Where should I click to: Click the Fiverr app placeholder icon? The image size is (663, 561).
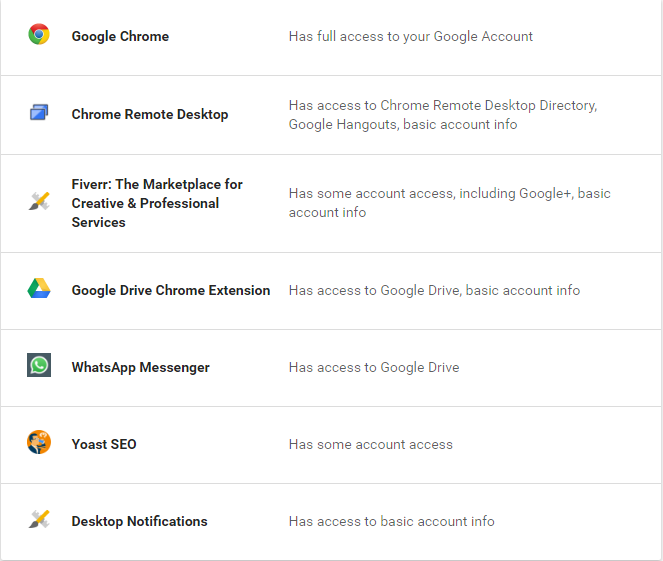click(39, 201)
